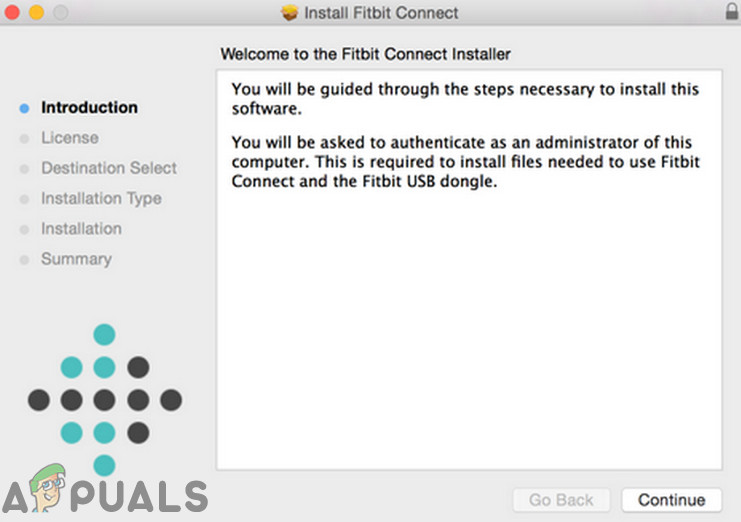Select the Installation Type step

[100, 198]
